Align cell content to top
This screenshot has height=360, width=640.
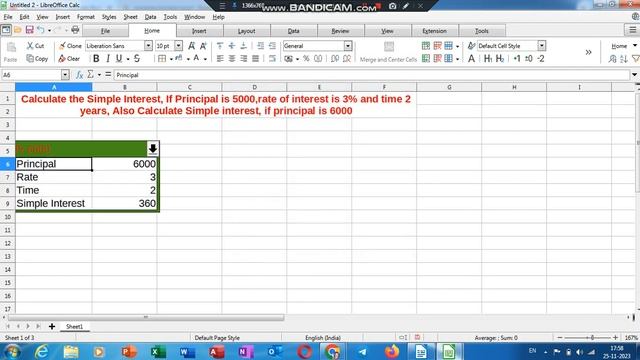click(x=220, y=46)
